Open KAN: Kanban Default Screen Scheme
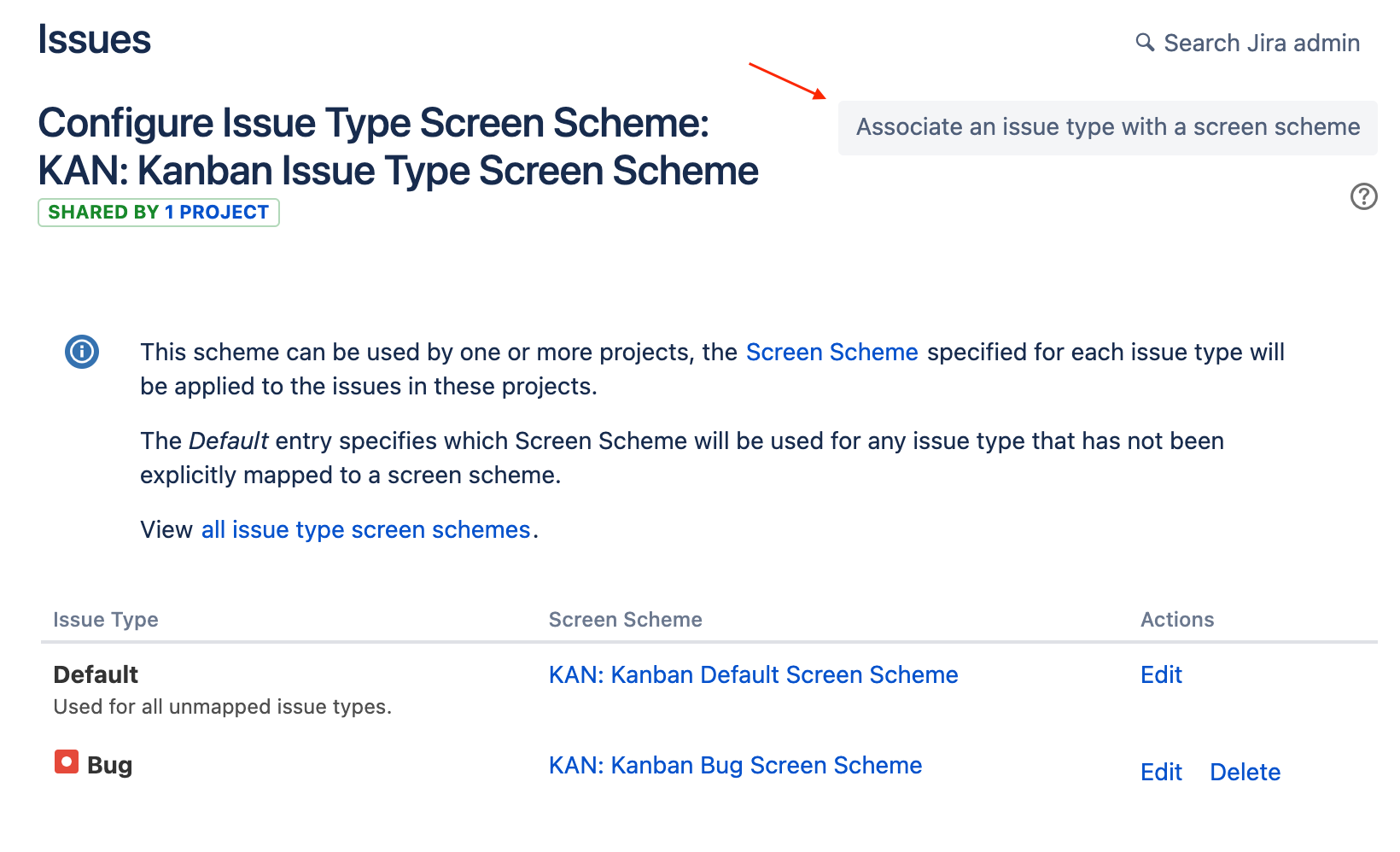The height and width of the screenshot is (852, 1400). click(x=753, y=674)
